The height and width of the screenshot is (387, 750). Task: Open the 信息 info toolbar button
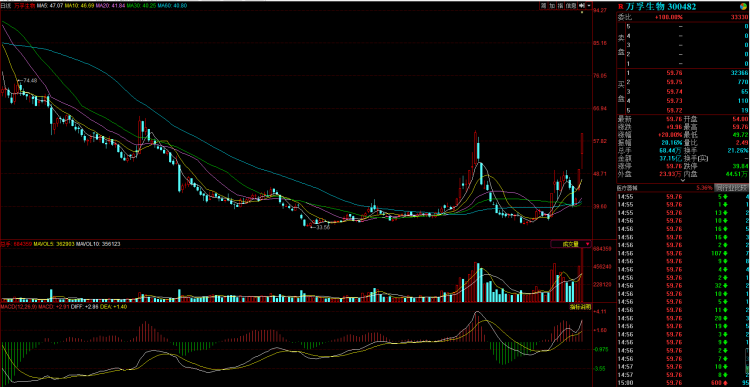[x=571, y=6]
